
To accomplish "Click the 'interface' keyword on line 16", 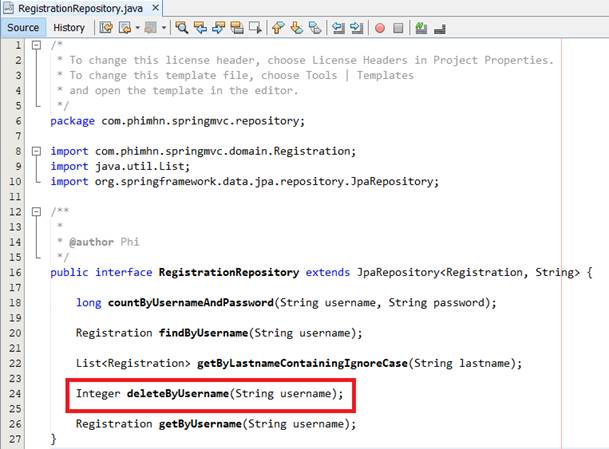I will [x=124, y=272].
